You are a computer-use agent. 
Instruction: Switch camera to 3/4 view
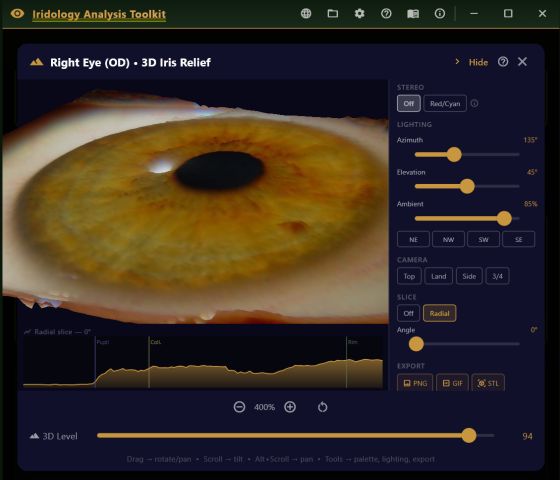[x=498, y=276]
